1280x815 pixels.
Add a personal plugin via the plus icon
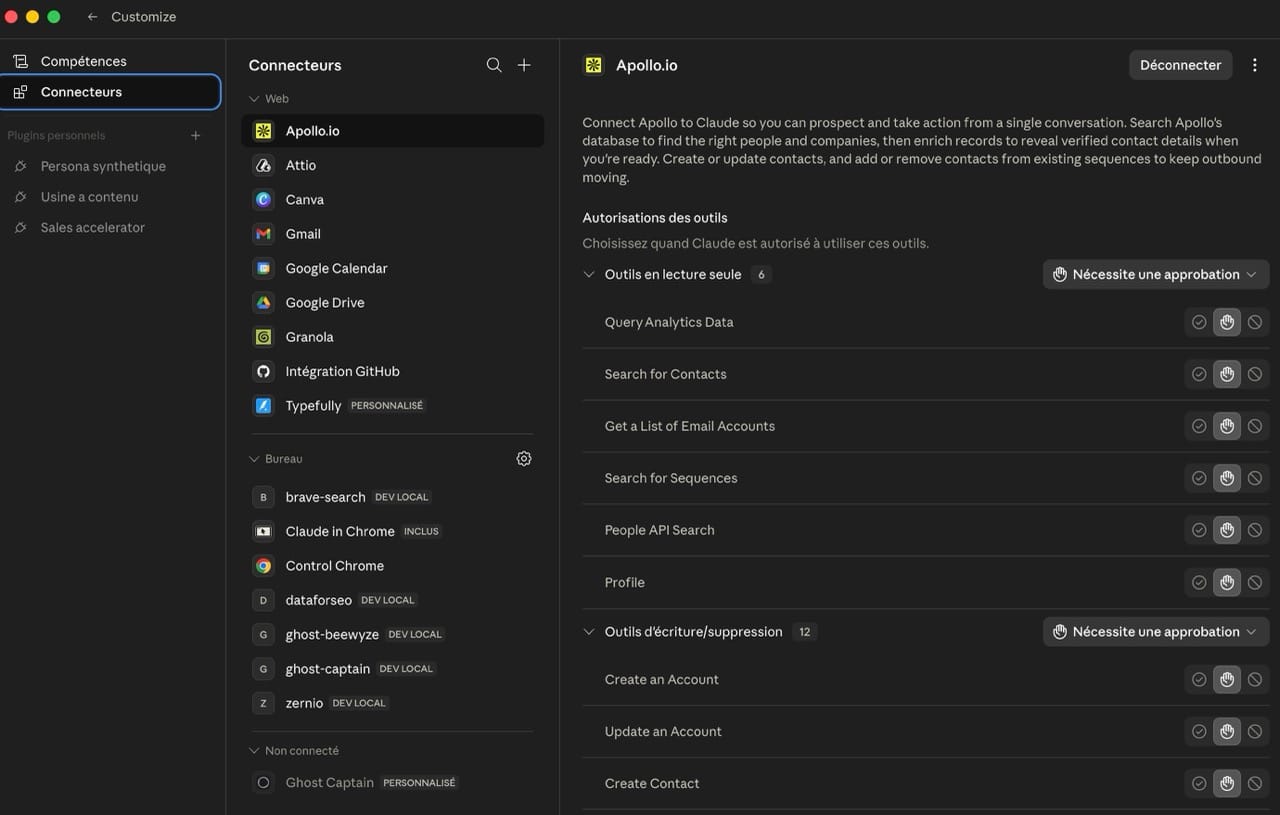[x=196, y=136]
